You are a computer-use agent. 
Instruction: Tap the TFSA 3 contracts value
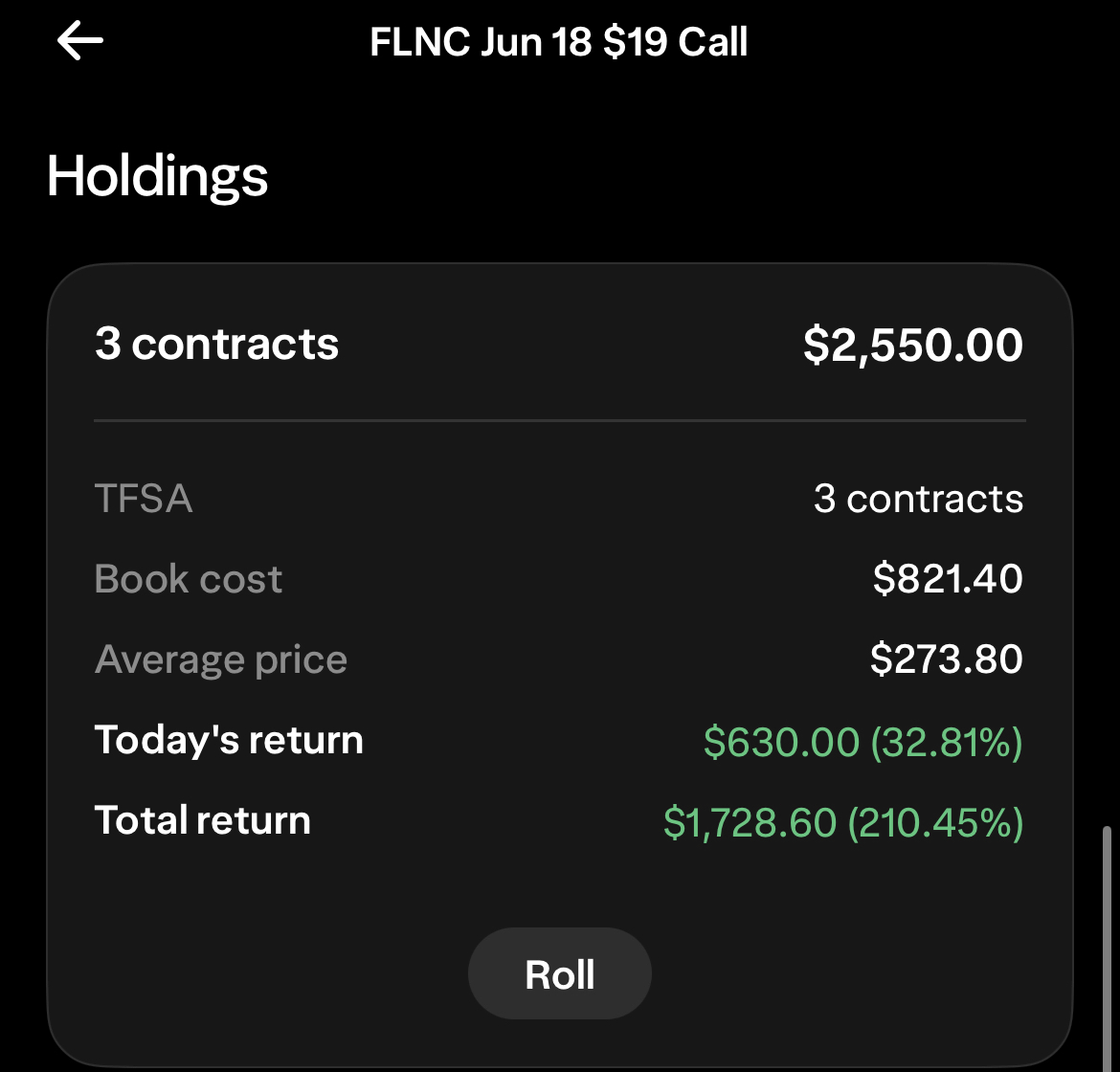(x=919, y=498)
